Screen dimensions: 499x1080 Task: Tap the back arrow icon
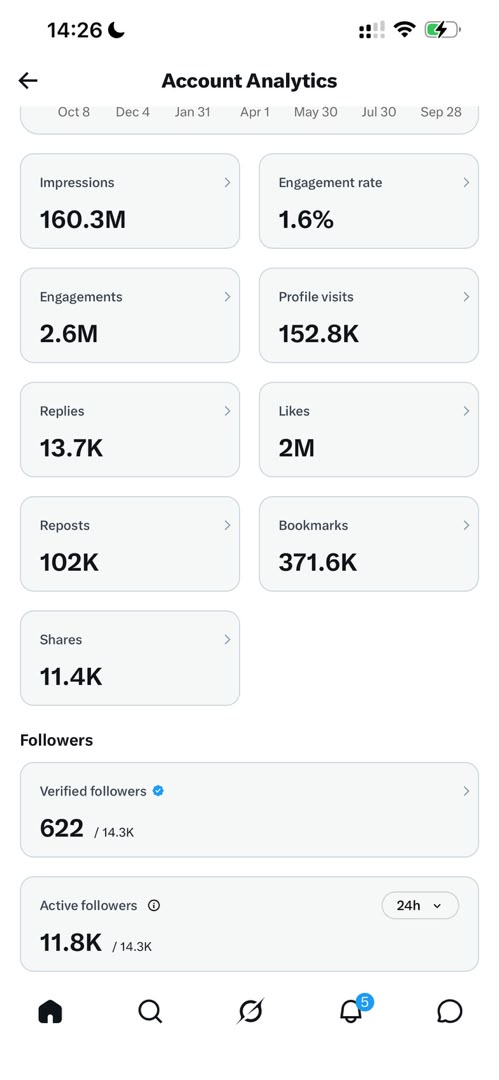[28, 81]
